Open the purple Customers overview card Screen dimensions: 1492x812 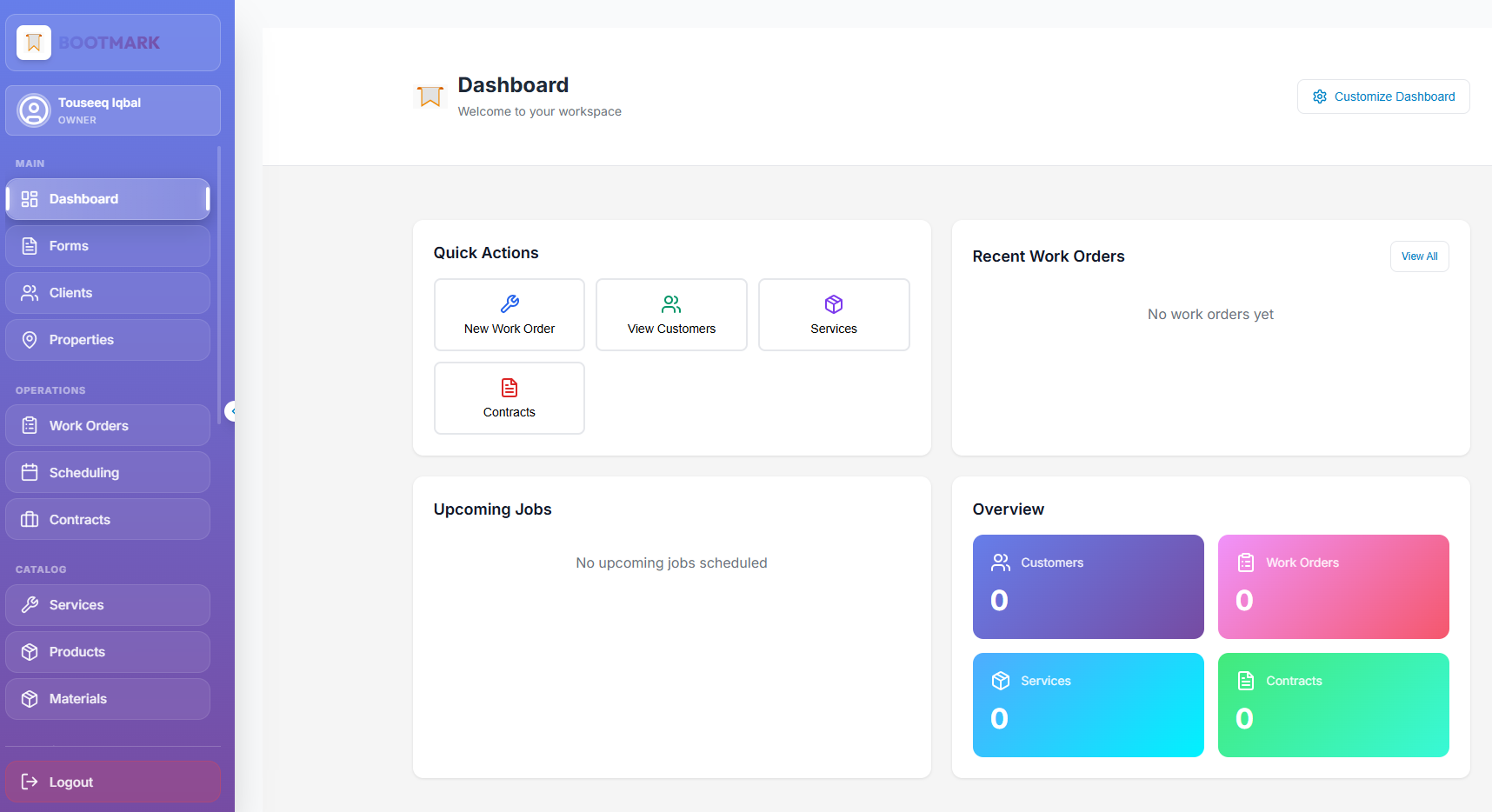[x=1088, y=586]
